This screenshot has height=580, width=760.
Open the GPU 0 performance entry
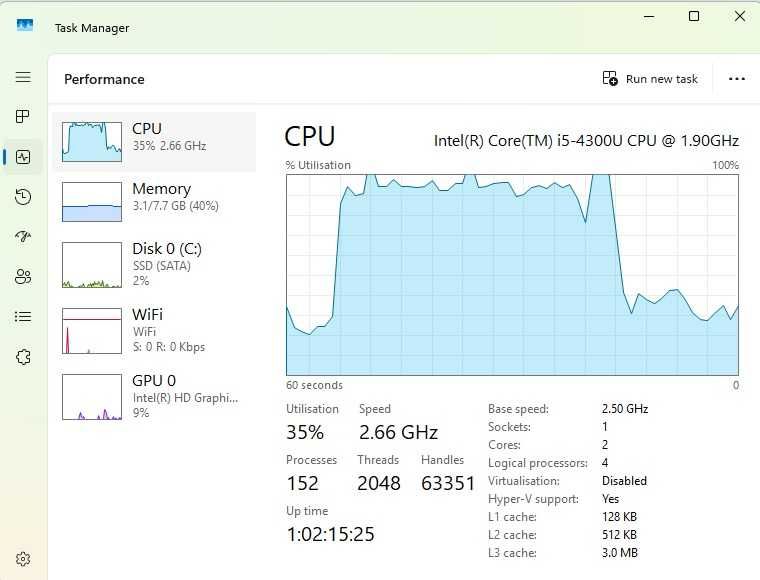tap(154, 395)
